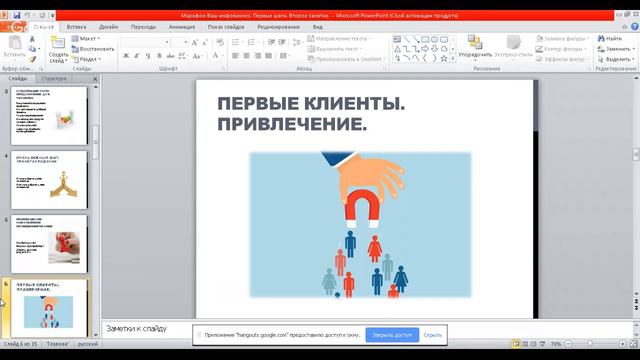The image size is (640, 360).
Task: Close the slides pane with the X
Action: 95,79
